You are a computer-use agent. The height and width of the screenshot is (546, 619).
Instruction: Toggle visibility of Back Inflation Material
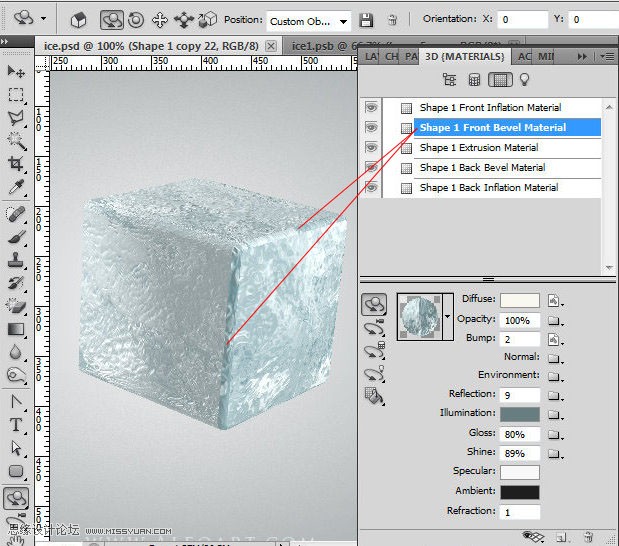click(x=371, y=188)
